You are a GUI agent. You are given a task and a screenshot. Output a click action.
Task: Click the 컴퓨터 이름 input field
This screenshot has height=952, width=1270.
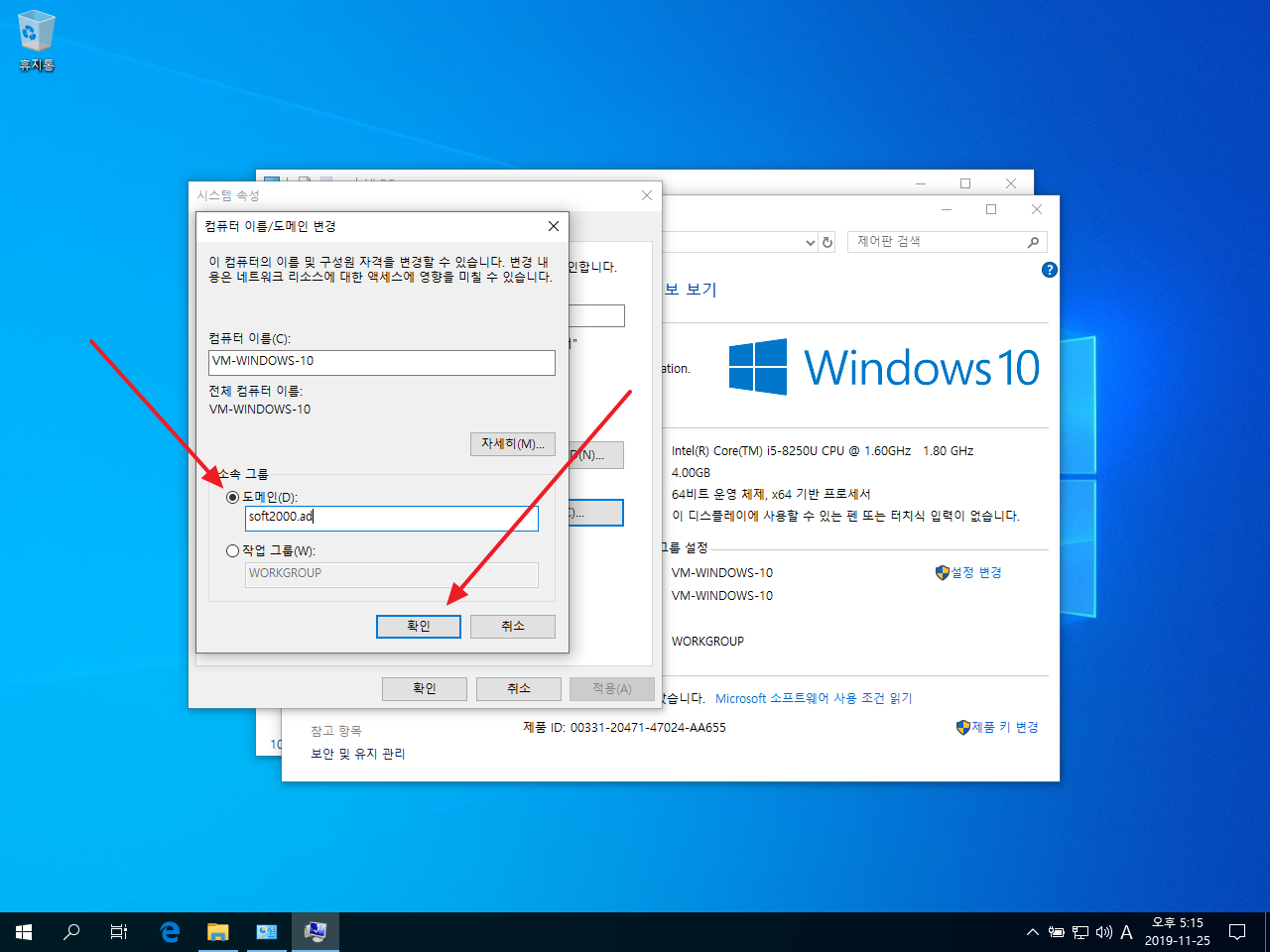[x=382, y=362]
